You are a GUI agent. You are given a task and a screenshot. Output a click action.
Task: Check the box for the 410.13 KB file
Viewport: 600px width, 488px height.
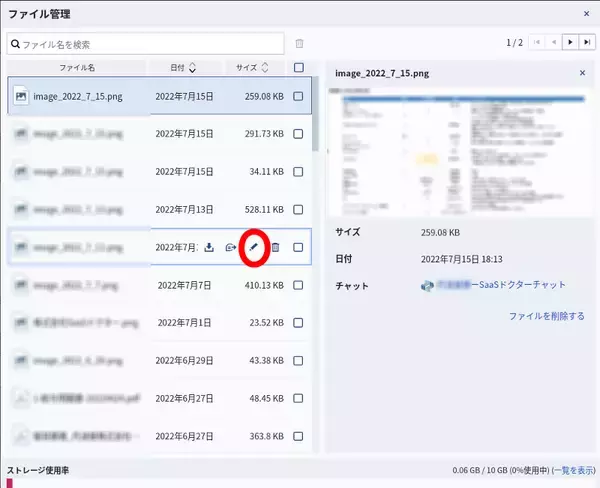pos(298,285)
